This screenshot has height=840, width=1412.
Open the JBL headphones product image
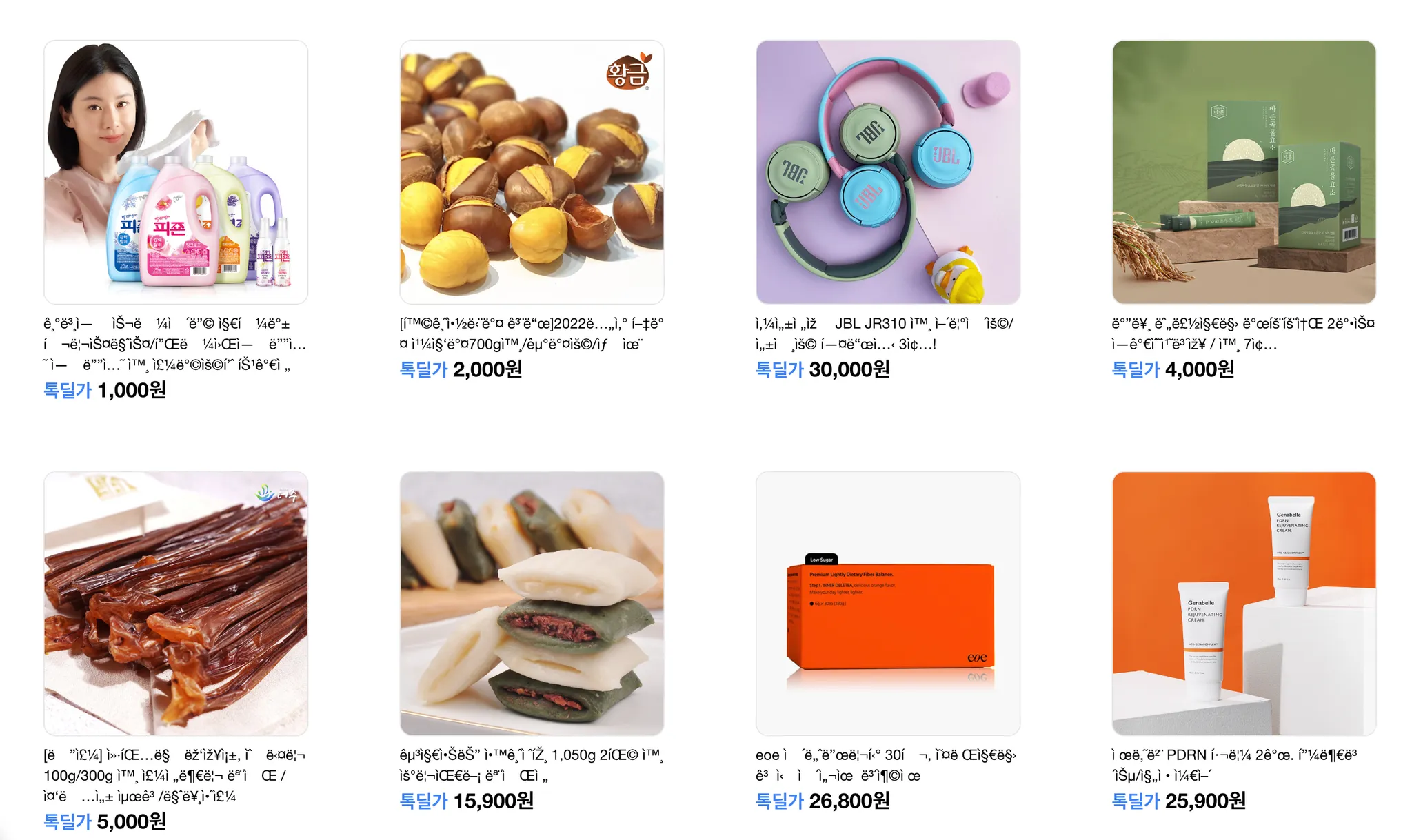click(888, 172)
